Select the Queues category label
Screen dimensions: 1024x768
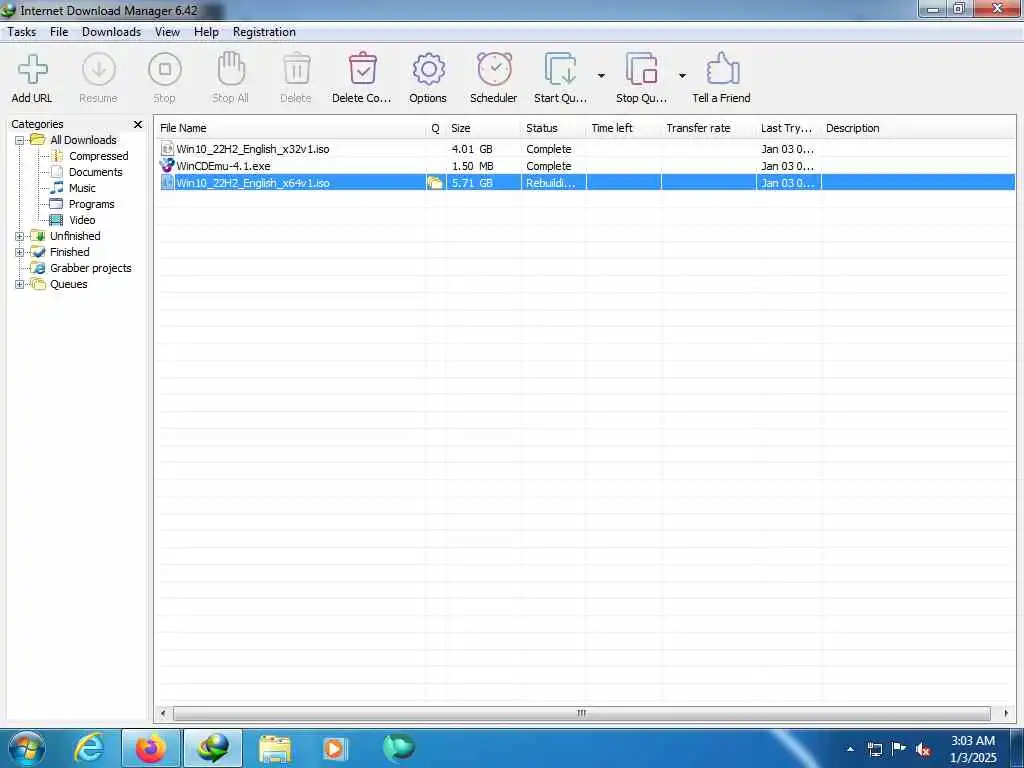coord(69,284)
